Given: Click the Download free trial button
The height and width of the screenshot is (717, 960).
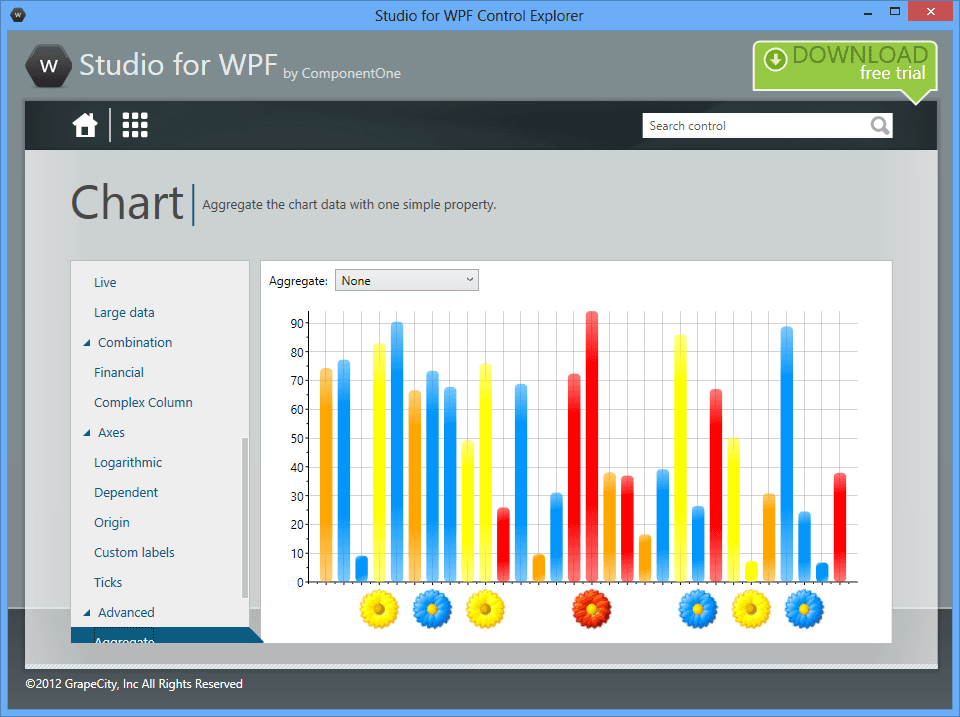Looking at the screenshot, I should (845, 66).
